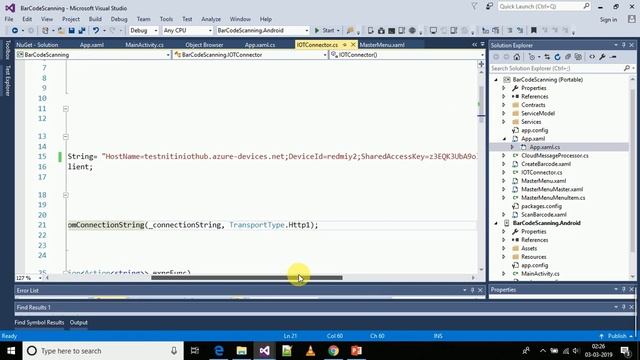Click the Refresh icon in Solution Explorer
640x360 pixels.
557,57
